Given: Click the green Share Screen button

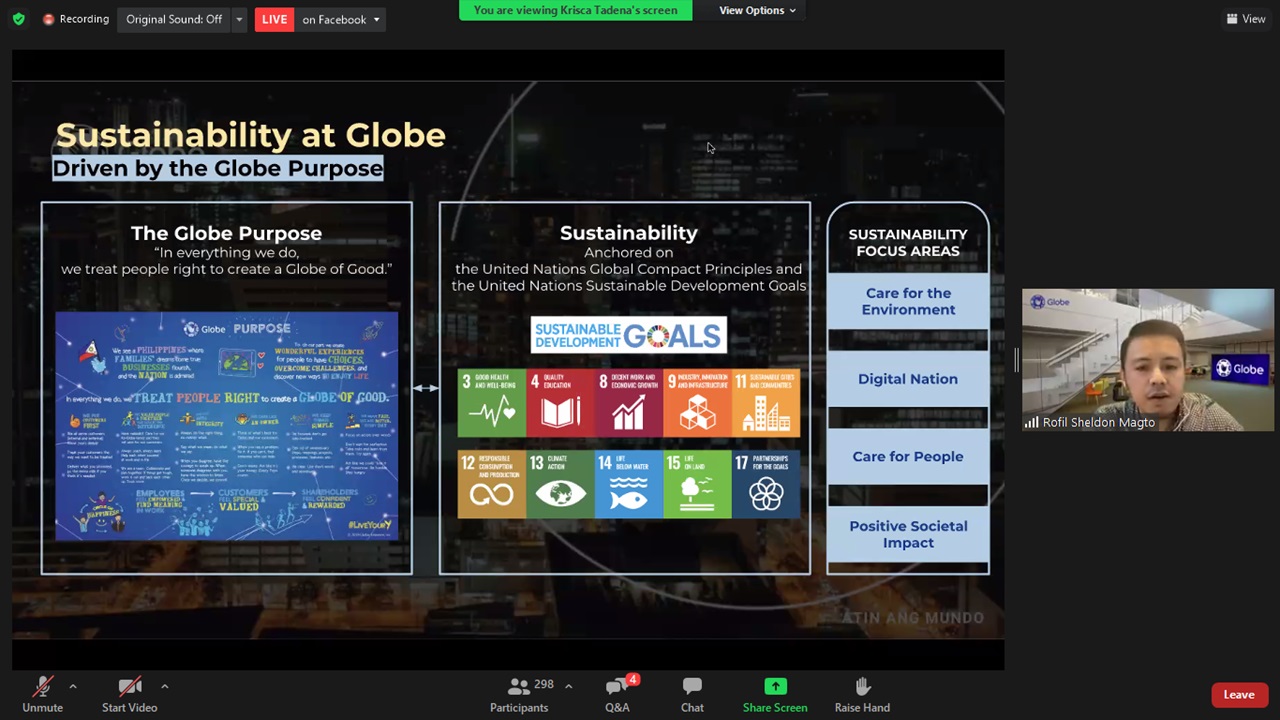Looking at the screenshot, I should tap(775, 694).
